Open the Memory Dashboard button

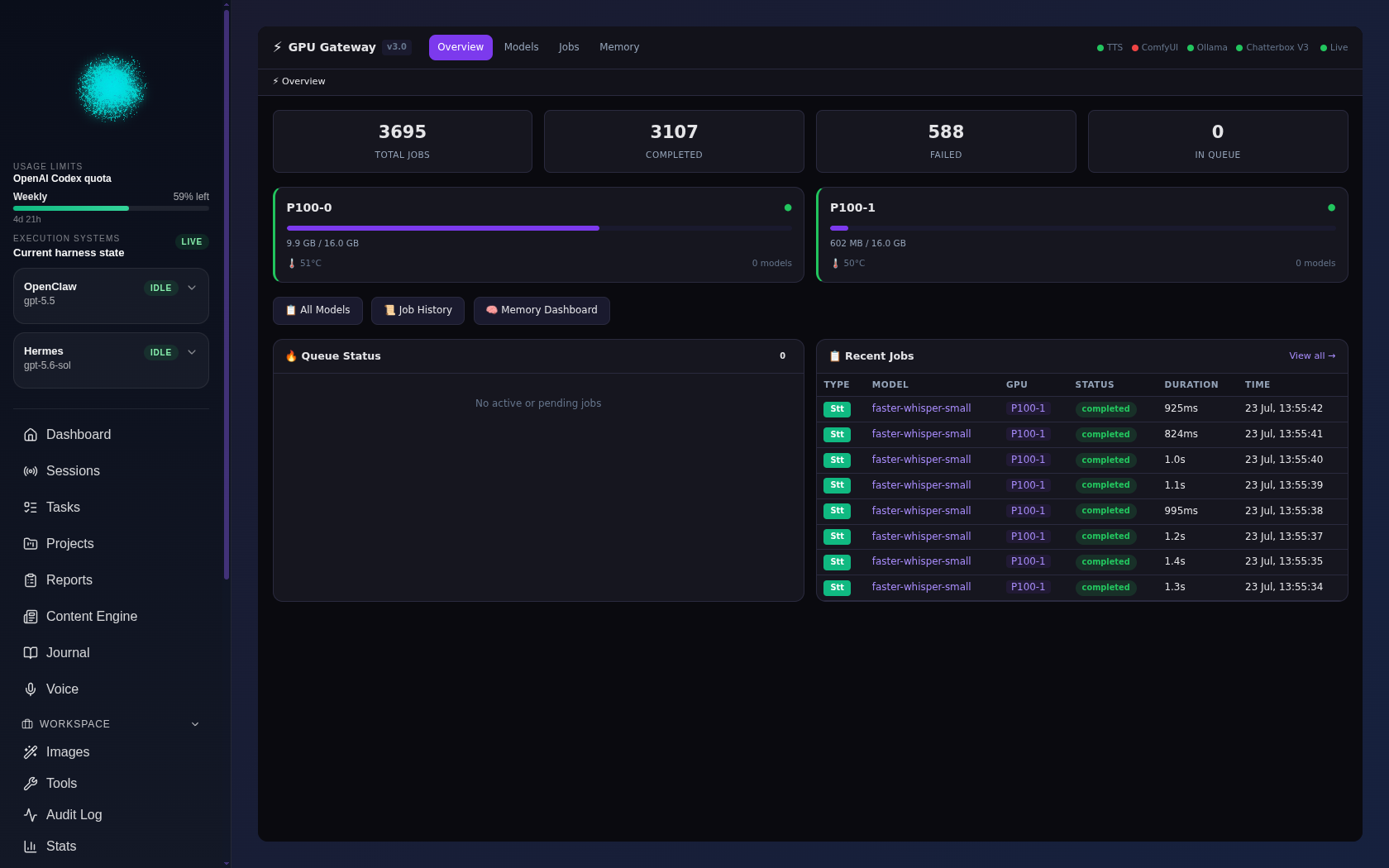click(542, 311)
